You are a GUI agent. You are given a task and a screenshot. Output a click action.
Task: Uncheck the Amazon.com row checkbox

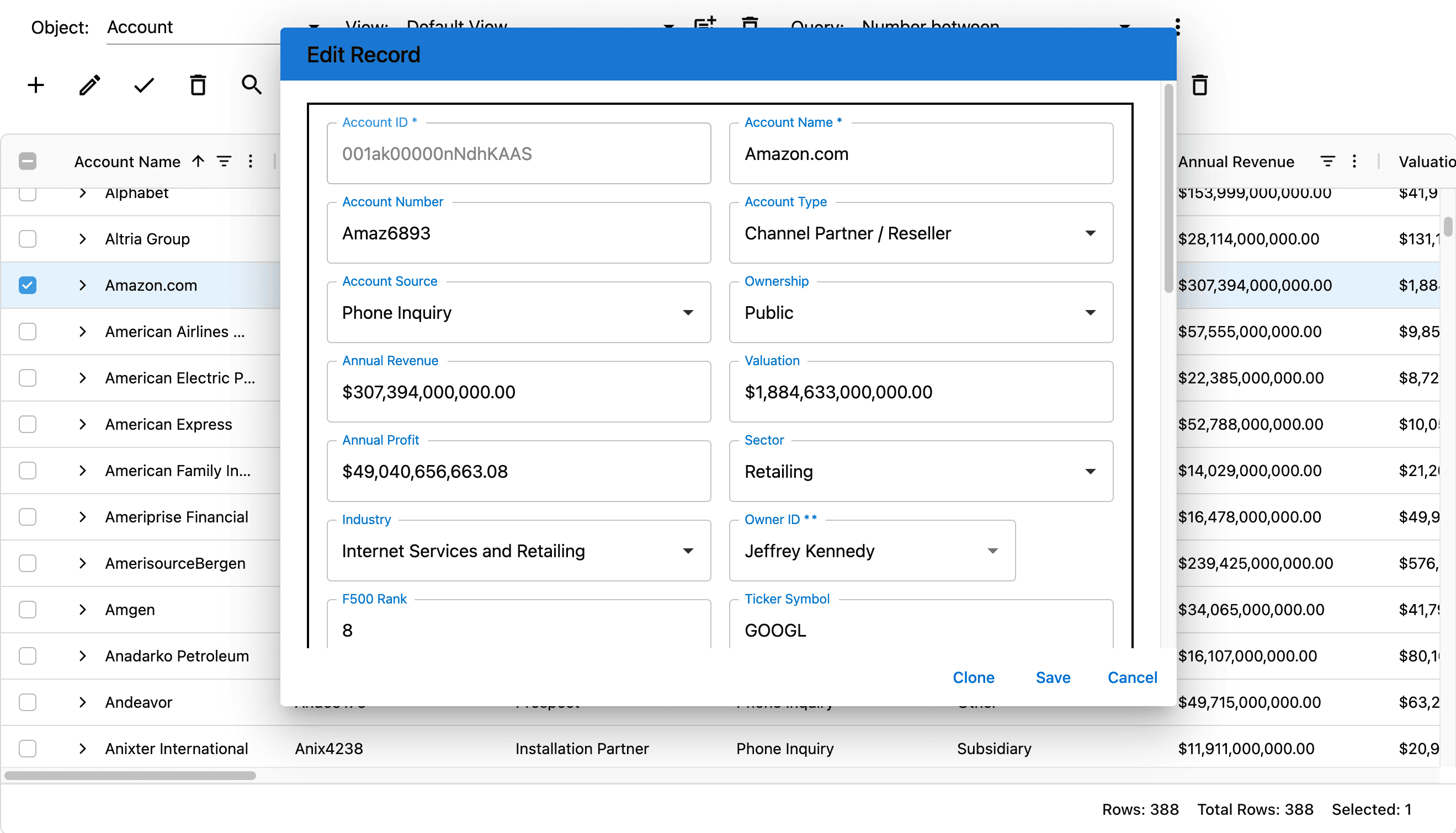[28, 285]
